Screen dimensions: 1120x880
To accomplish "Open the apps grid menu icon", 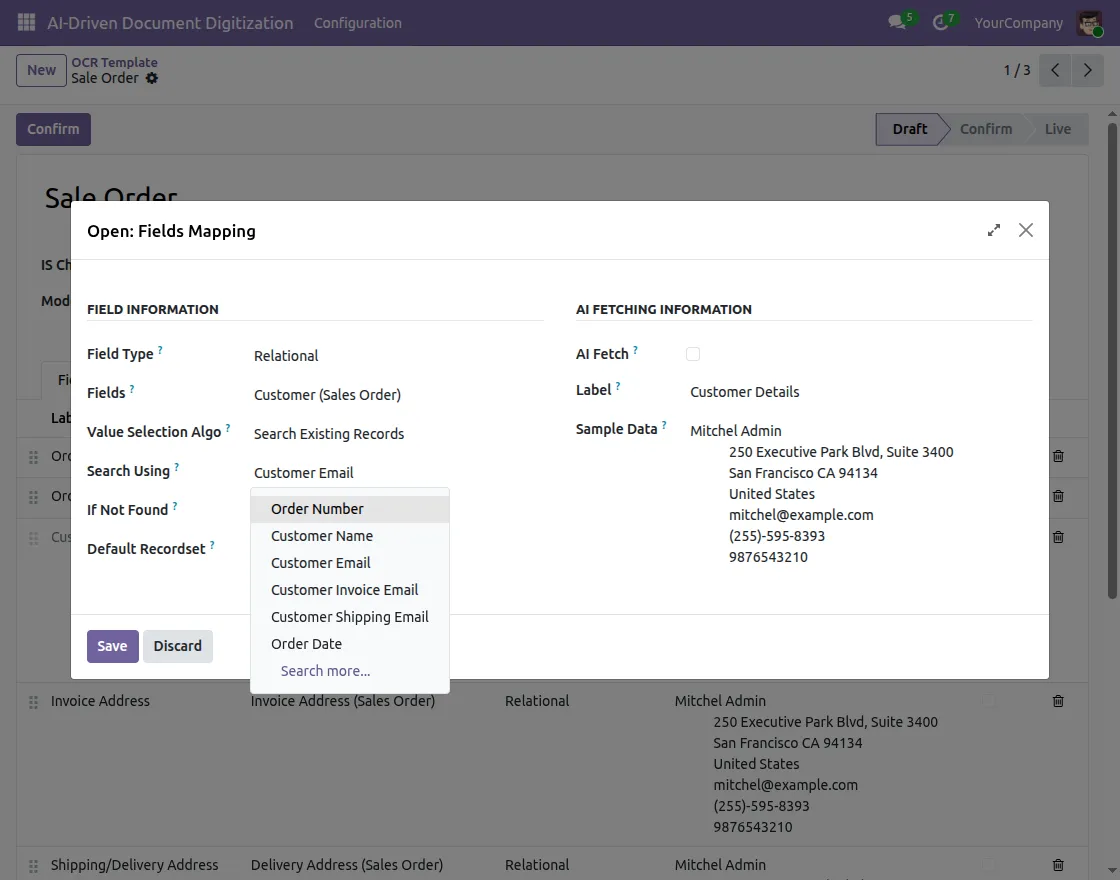I will (x=26, y=22).
